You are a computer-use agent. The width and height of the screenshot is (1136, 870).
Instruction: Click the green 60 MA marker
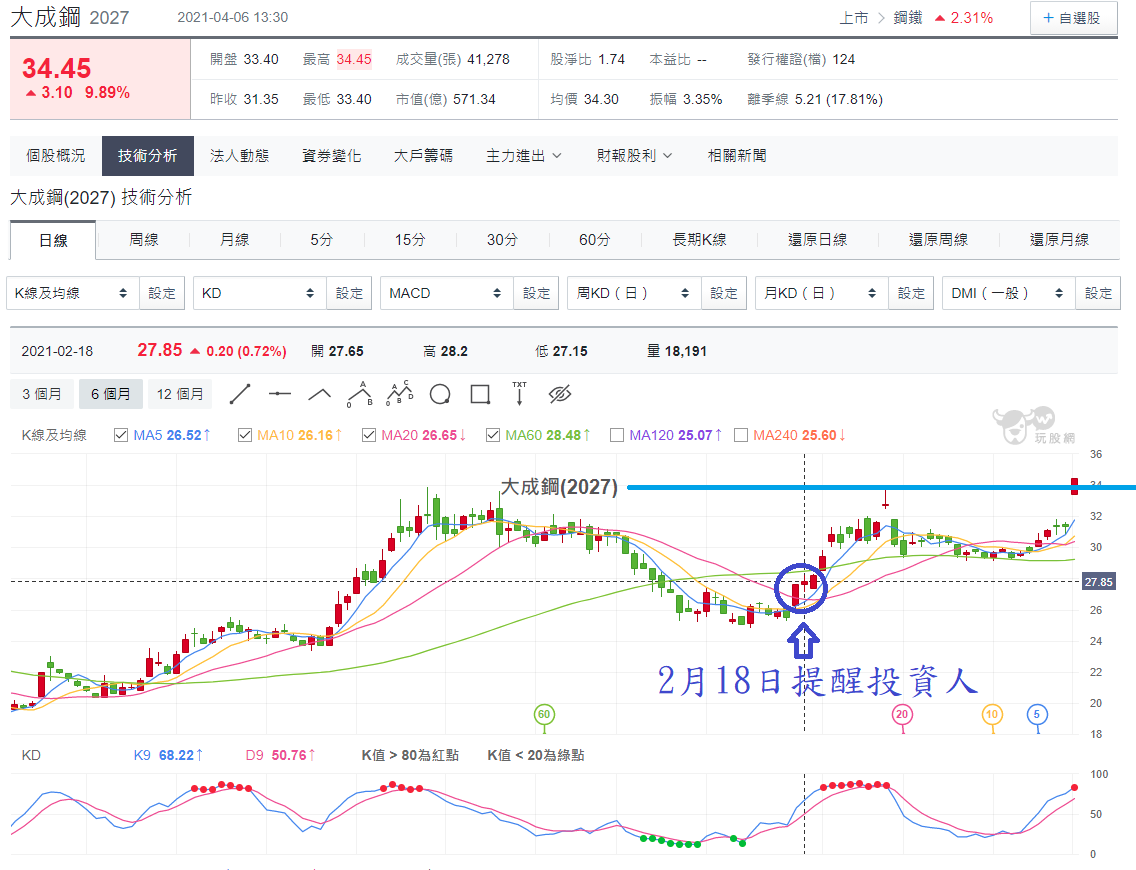[544, 714]
